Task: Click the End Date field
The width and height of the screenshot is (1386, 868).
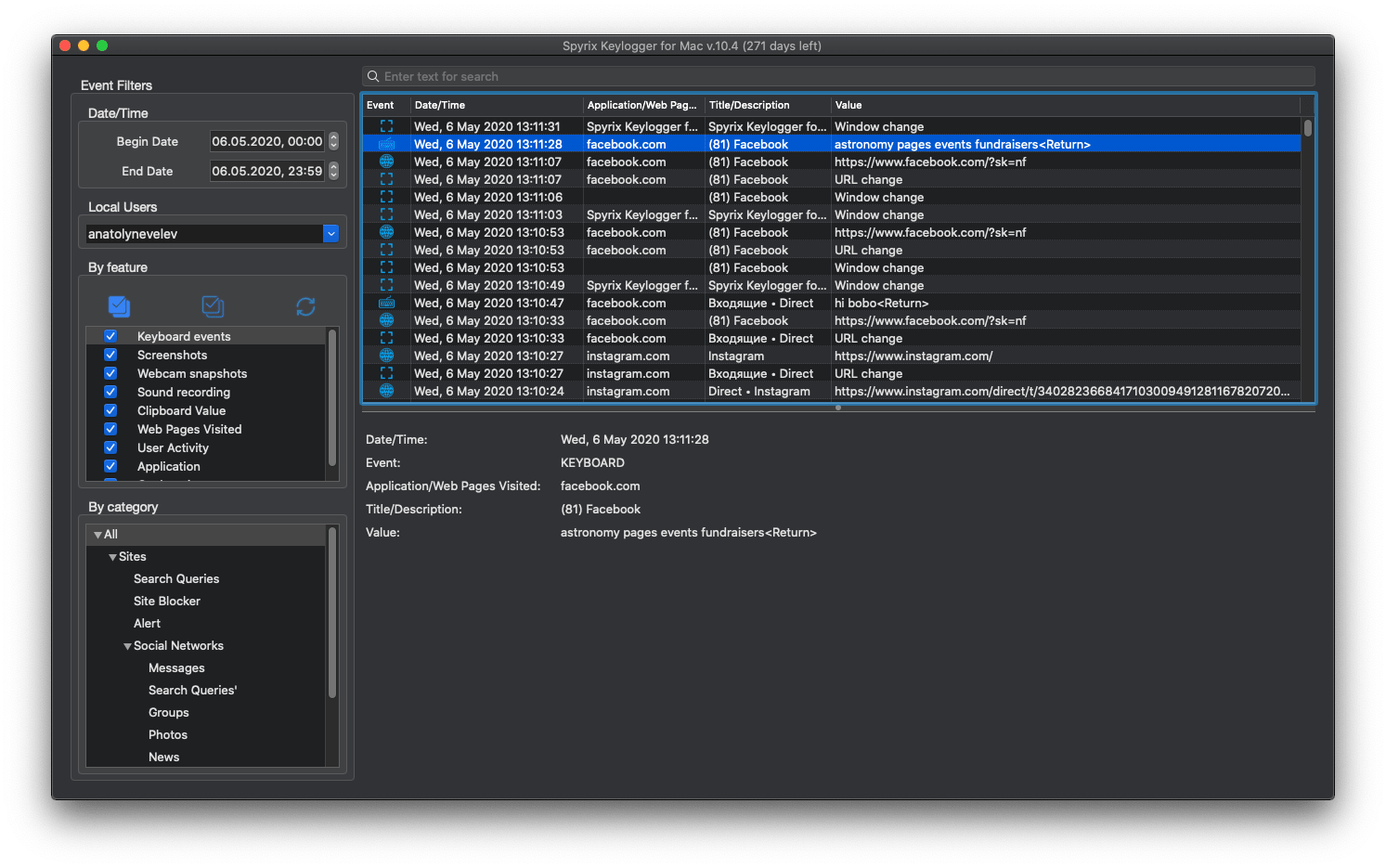Action: pyautogui.click(x=267, y=171)
